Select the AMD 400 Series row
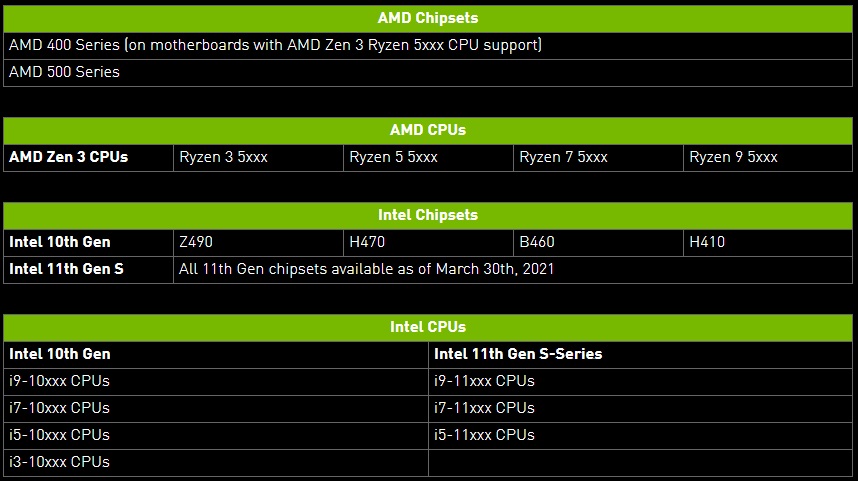Screen dimensions: 858x481 tap(275, 45)
